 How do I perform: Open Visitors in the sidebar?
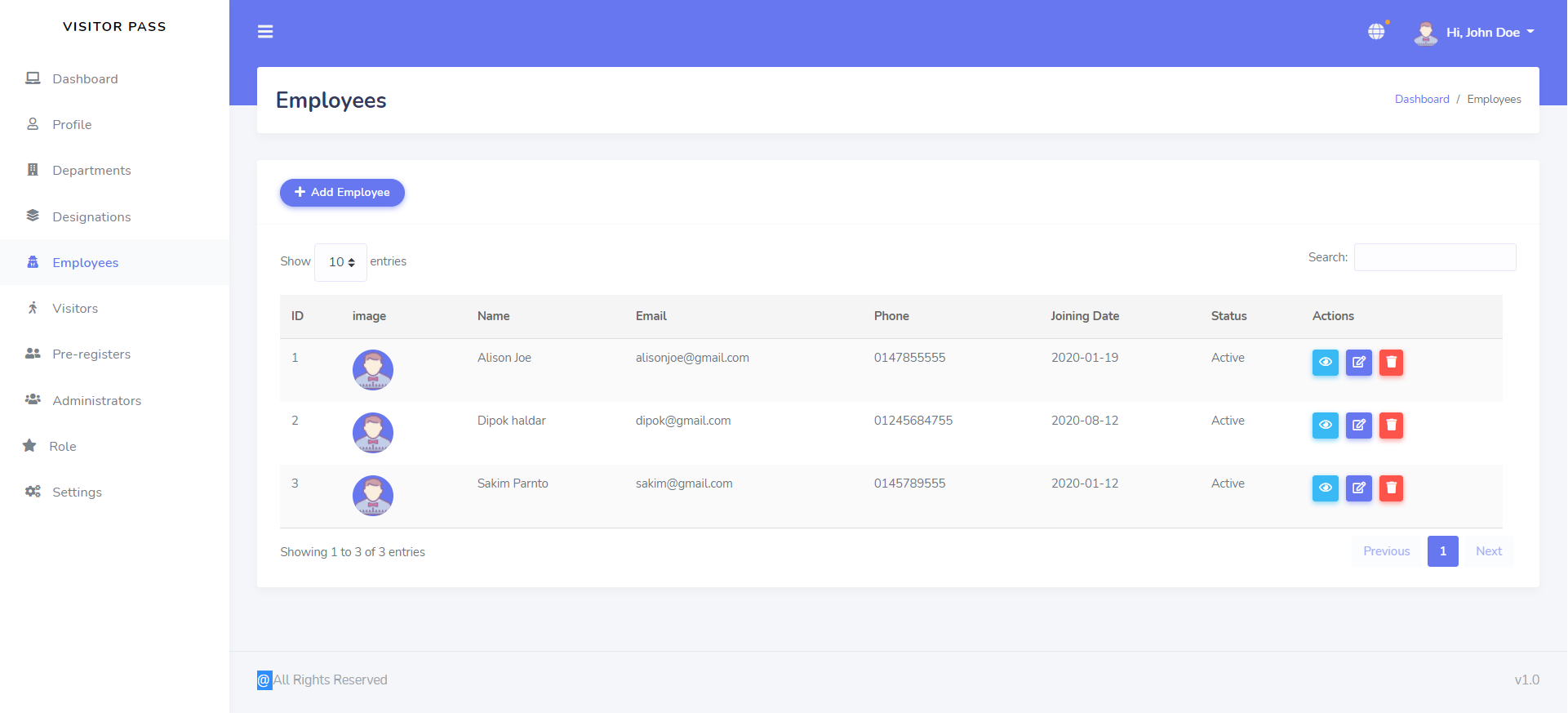coord(75,309)
